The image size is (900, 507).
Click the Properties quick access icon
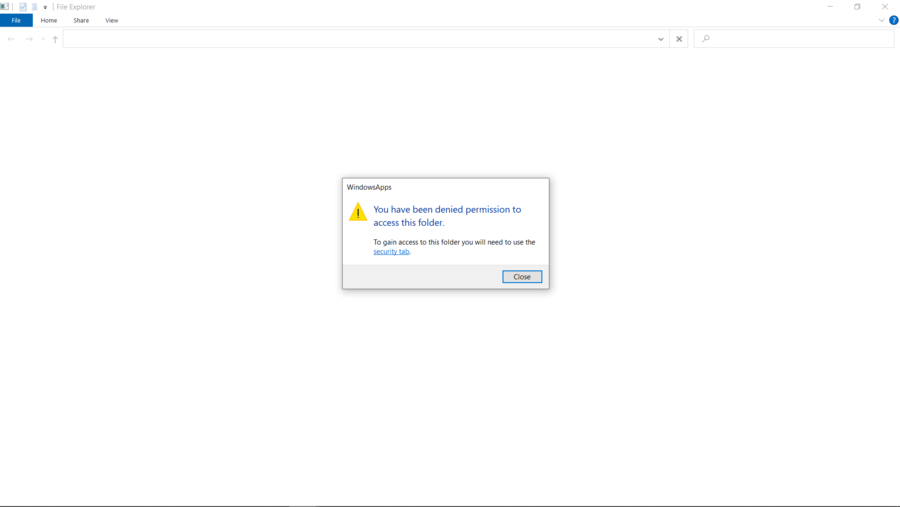pyautogui.click(x=22, y=7)
